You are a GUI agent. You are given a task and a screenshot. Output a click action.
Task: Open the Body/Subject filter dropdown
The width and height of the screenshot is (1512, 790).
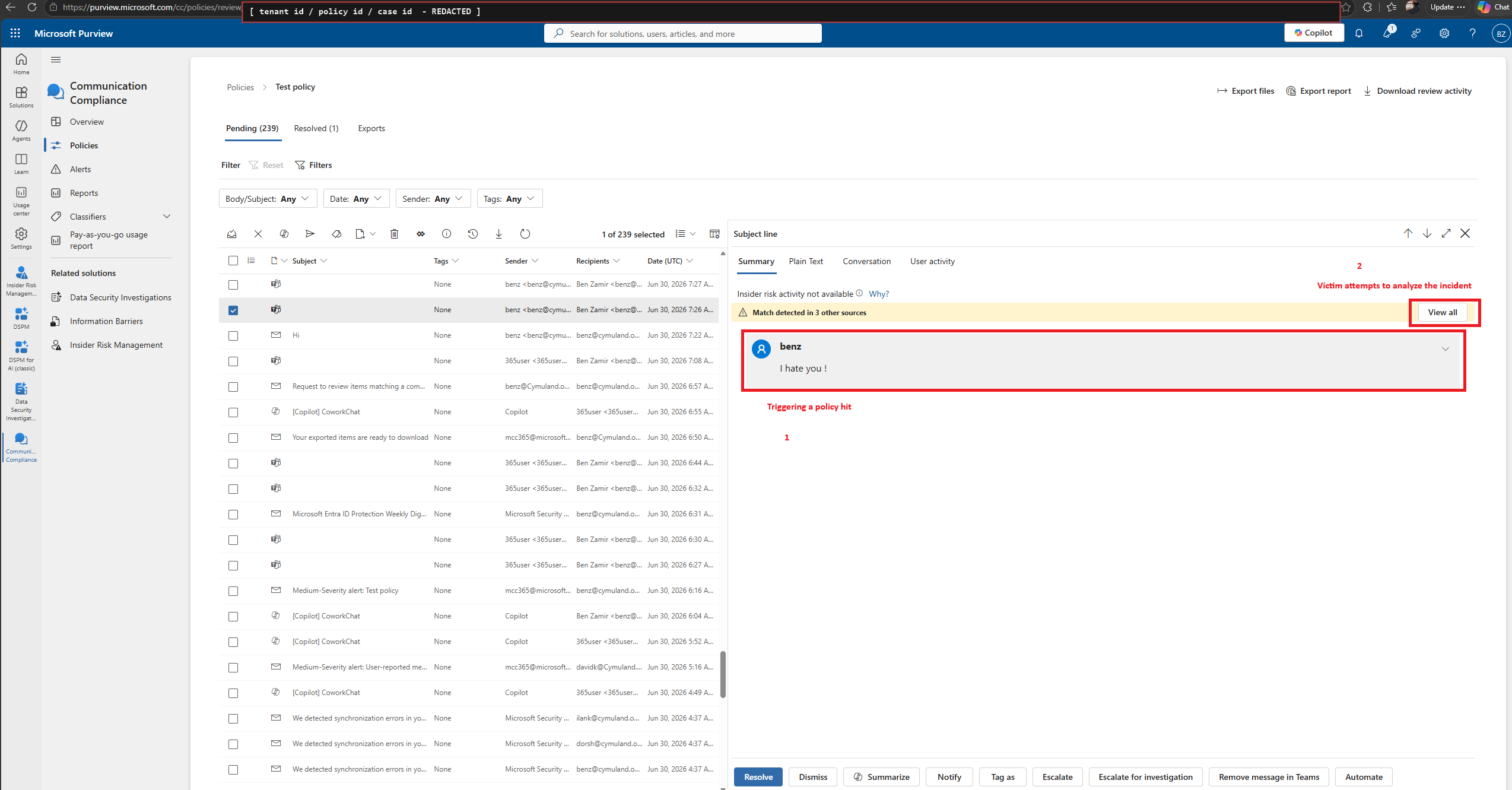coord(268,199)
